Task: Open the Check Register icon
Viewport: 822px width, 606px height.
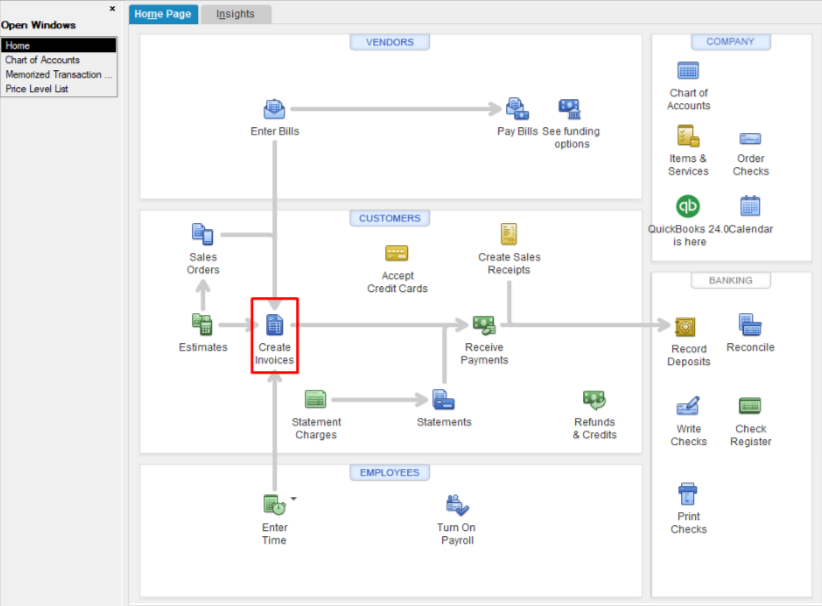Action: pyautogui.click(x=750, y=407)
